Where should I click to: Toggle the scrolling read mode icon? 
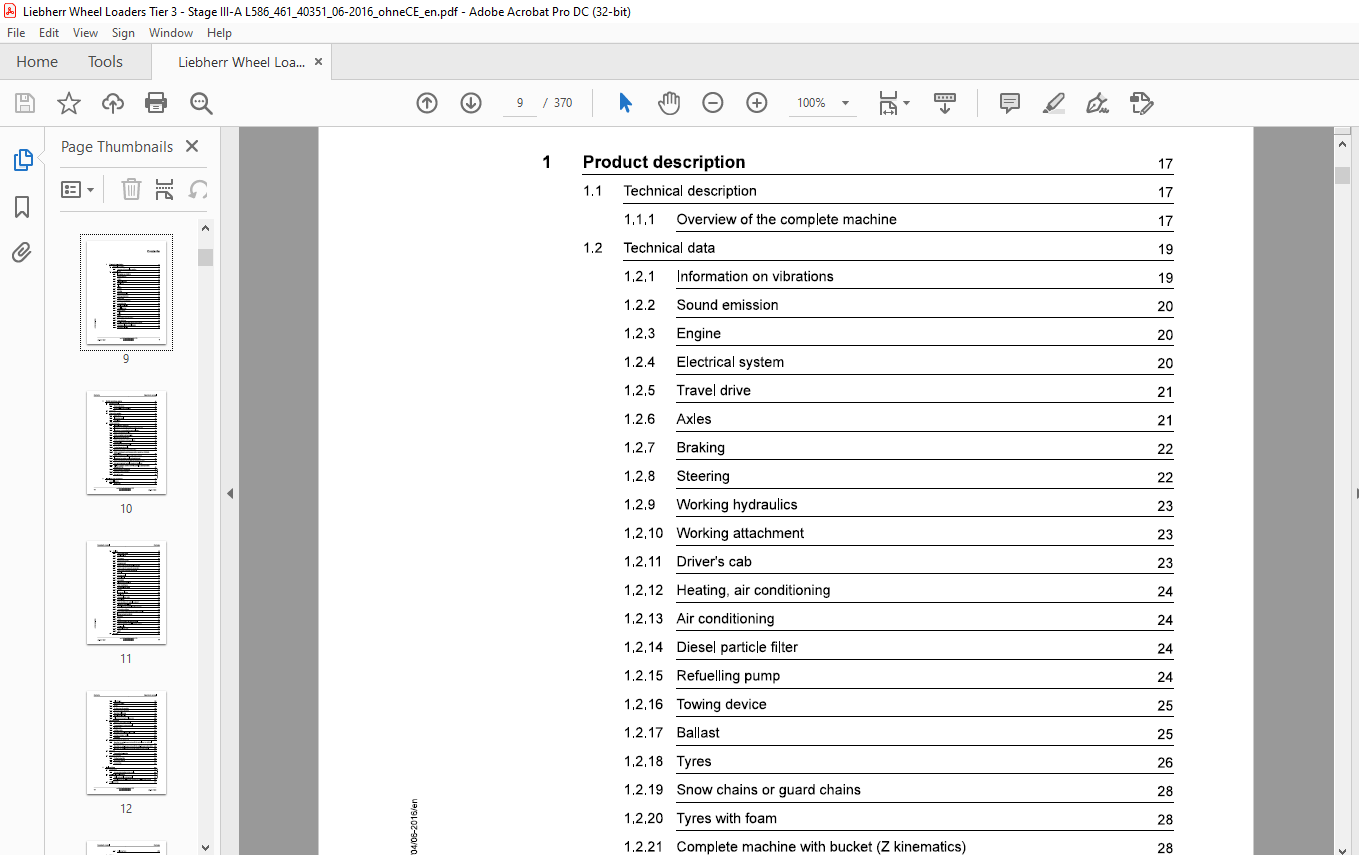pyautogui.click(x=945, y=103)
